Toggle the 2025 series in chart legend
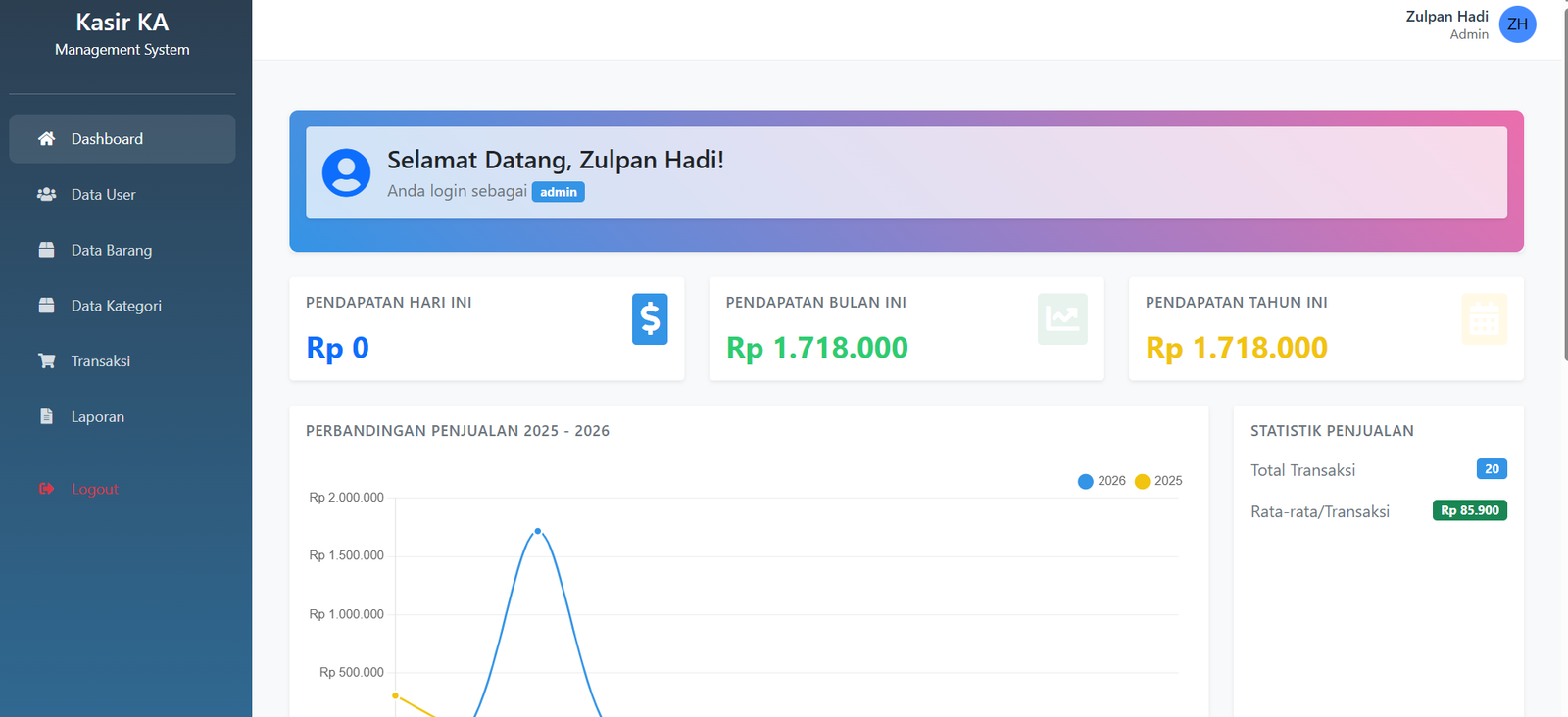The height and width of the screenshot is (717, 1568). (1158, 481)
